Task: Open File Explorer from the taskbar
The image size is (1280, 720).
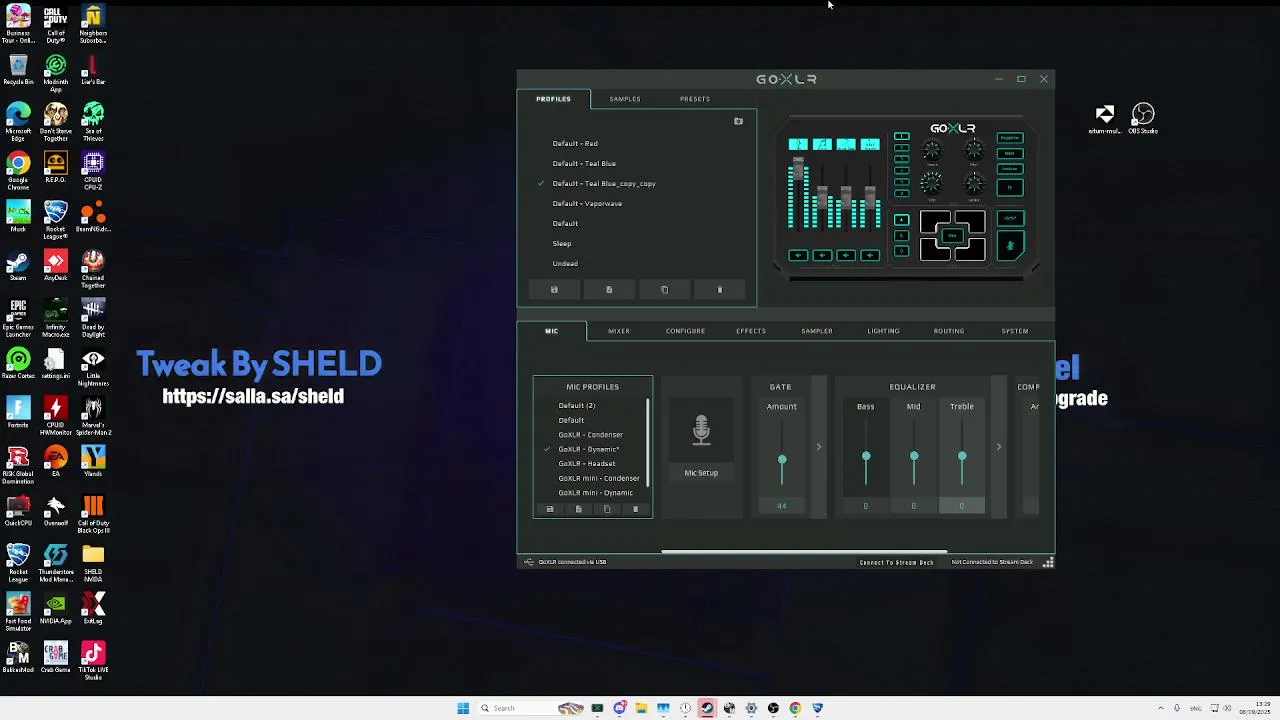Action: [641, 708]
